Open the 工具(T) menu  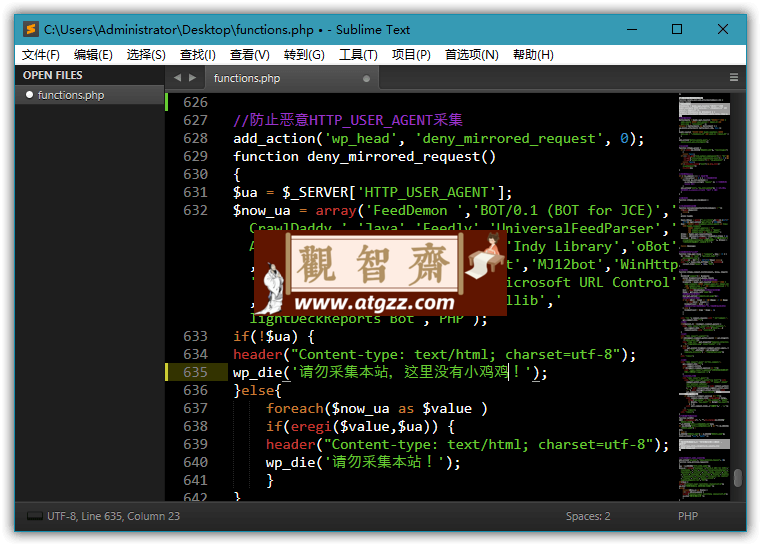[x=358, y=55]
